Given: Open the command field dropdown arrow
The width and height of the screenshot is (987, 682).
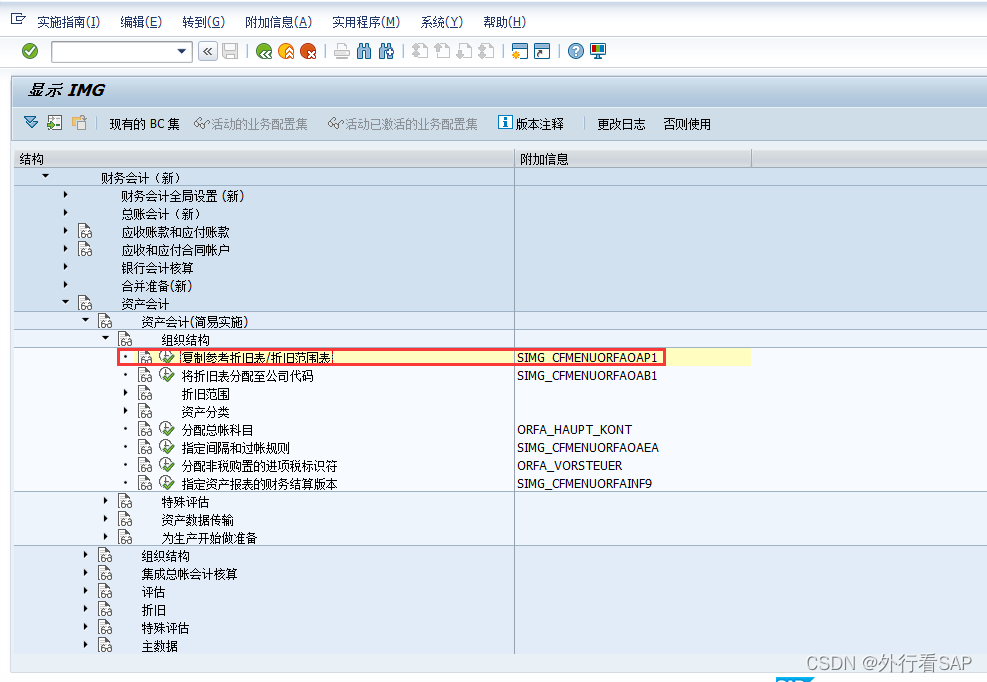Looking at the screenshot, I should pyautogui.click(x=181, y=51).
